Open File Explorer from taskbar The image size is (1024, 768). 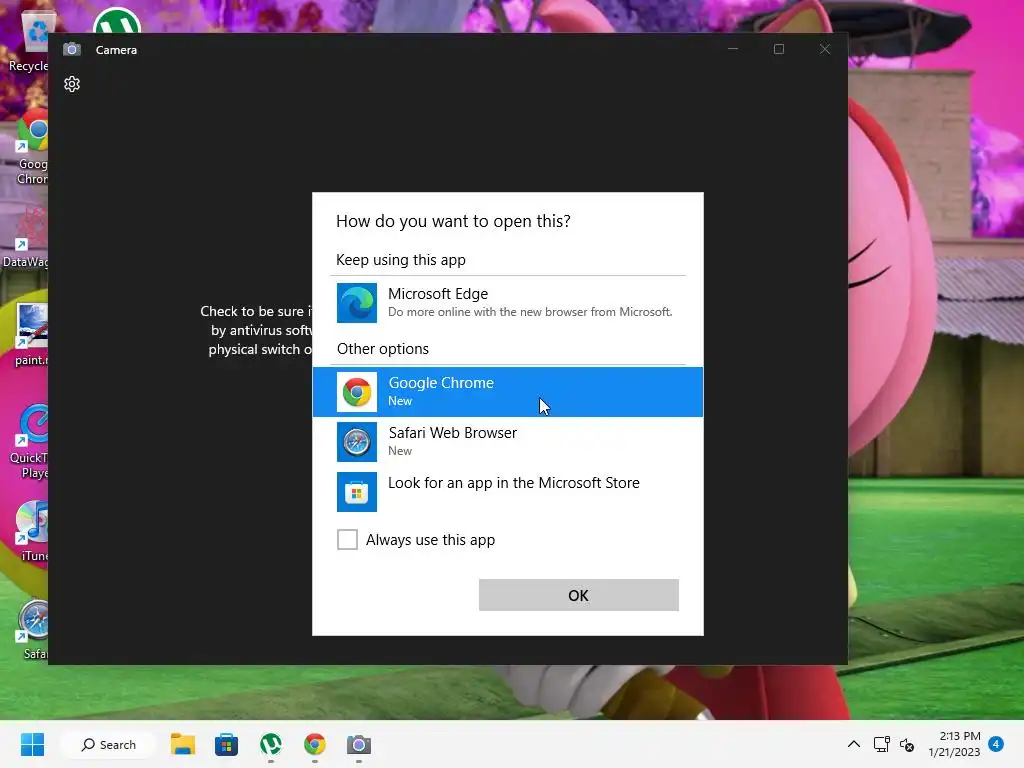[x=183, y=744]
